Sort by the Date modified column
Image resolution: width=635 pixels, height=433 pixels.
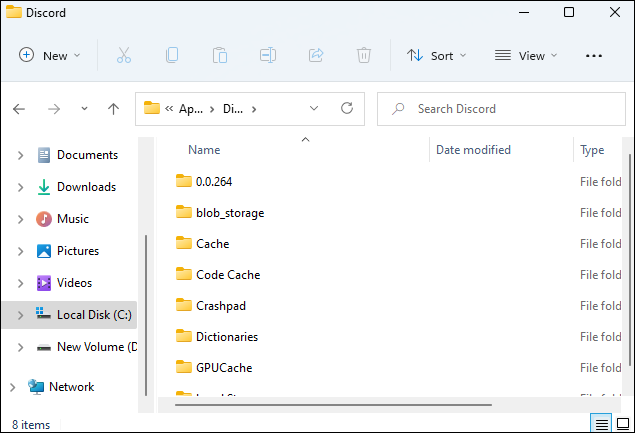(473, 150)
